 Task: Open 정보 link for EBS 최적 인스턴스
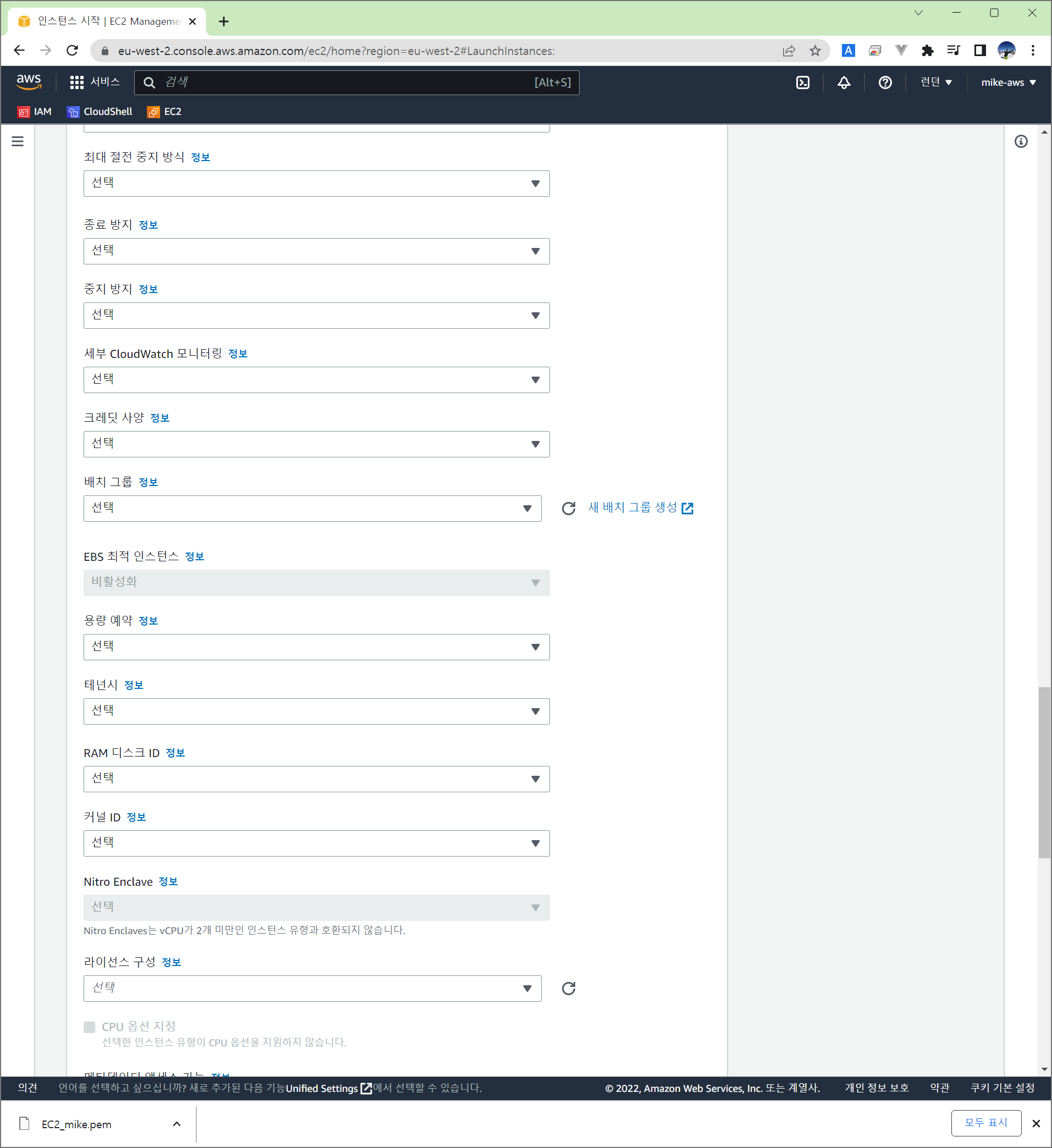[194, 556]
